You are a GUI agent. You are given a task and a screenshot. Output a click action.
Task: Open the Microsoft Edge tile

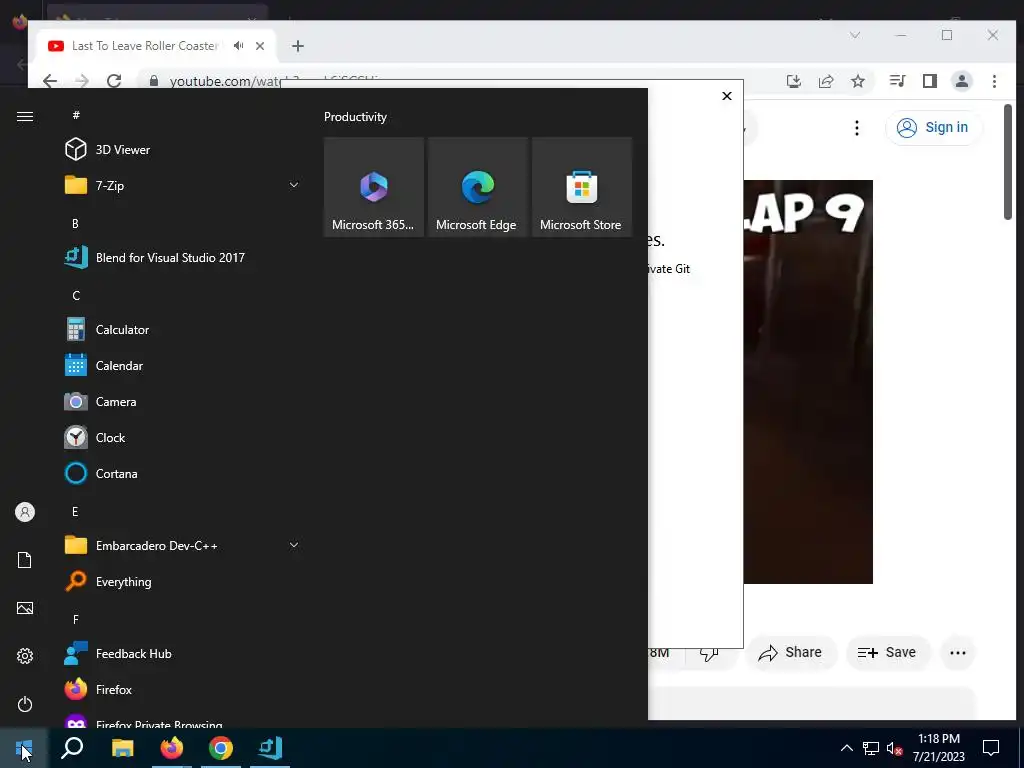coord(477,187)
